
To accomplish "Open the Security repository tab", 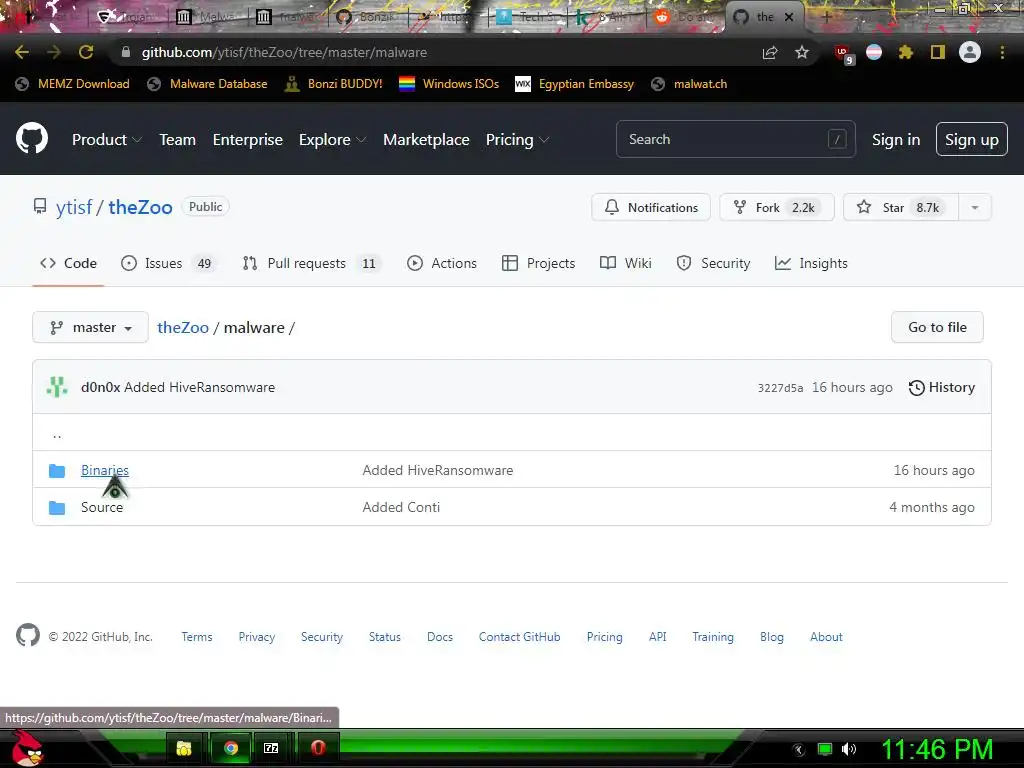I will pyautogui.click(x=713, y=263).
